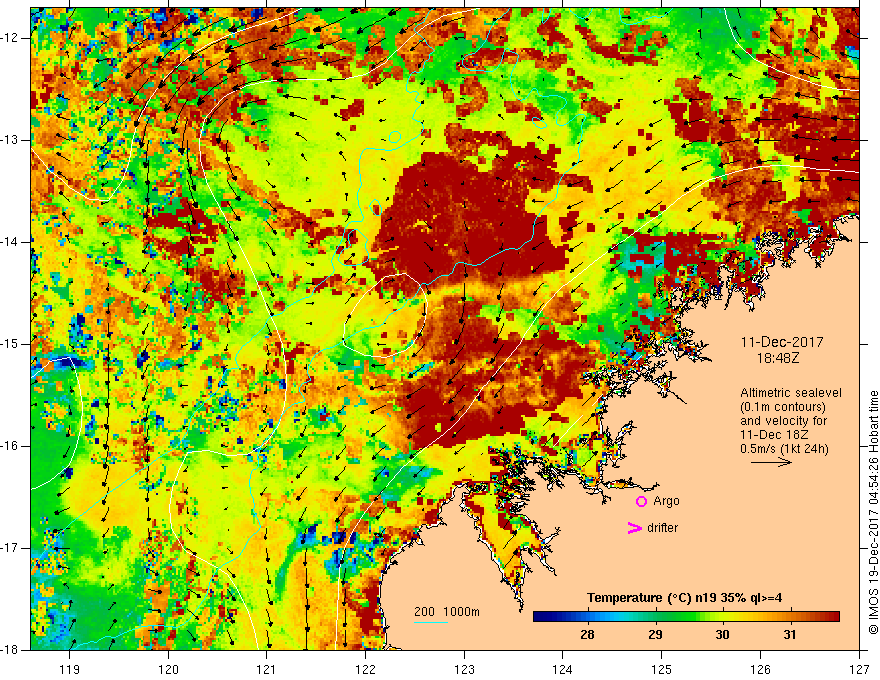Viewport: 880px width, 680px height.
Task: Click the longitude label '126'
Action: pyautogui.click(x=760, y=669)
